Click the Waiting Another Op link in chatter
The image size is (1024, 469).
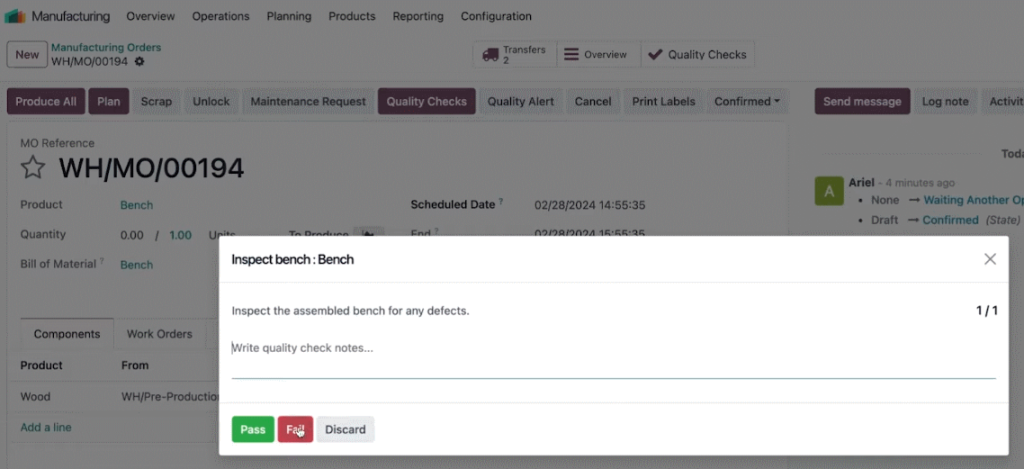tap(974, 200)
